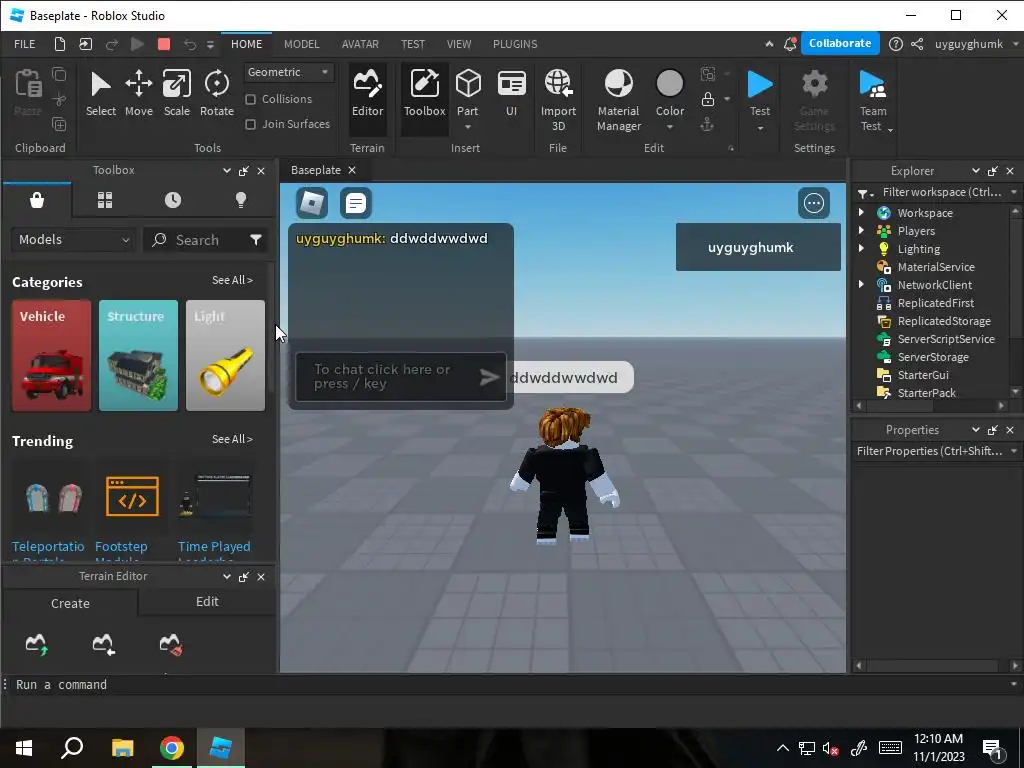Click the Collaborate button
Screen dimensions: 1024x768
[x=840, y=43]
